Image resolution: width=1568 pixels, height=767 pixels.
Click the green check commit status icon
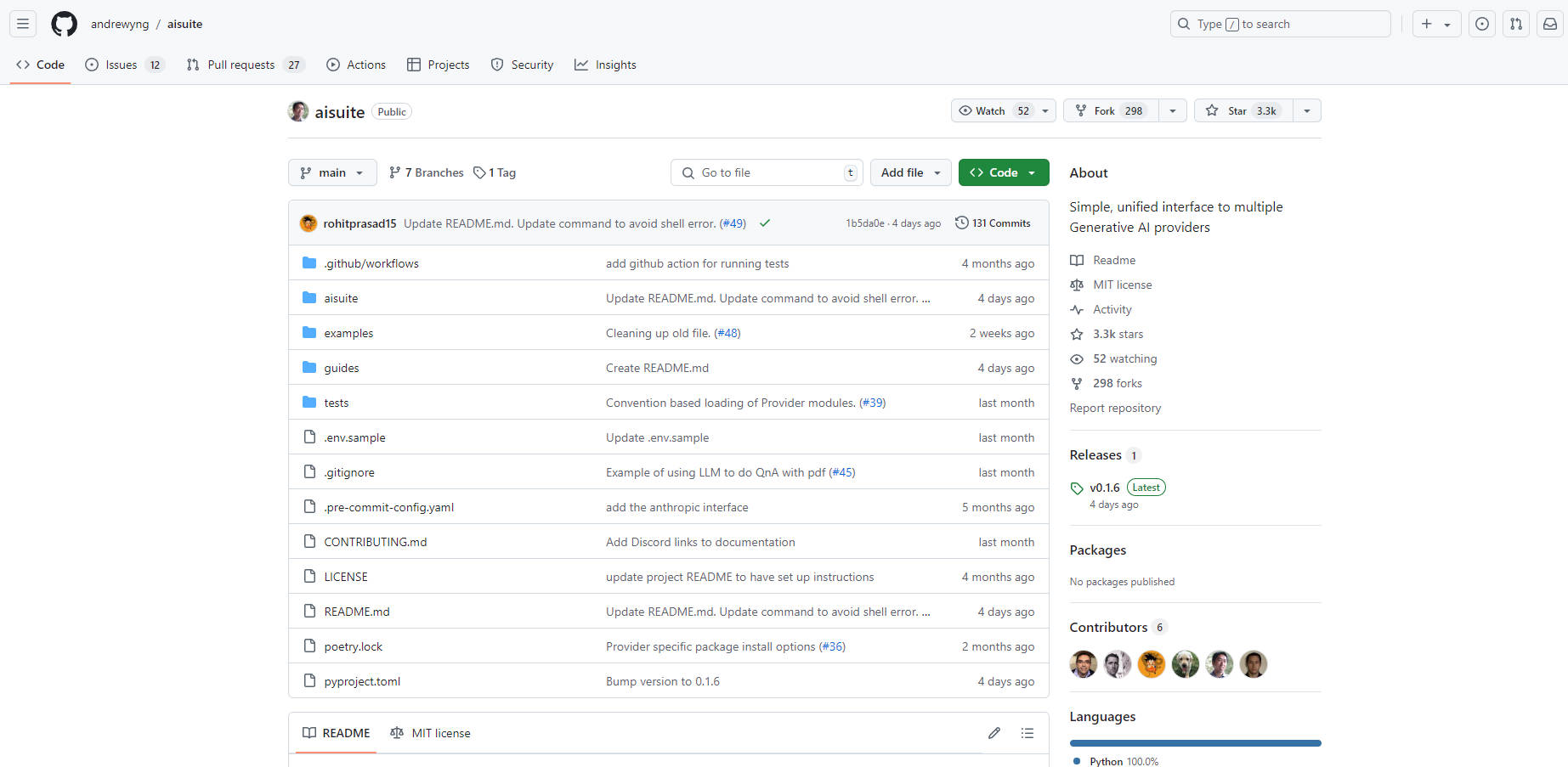tap(765, 223)
